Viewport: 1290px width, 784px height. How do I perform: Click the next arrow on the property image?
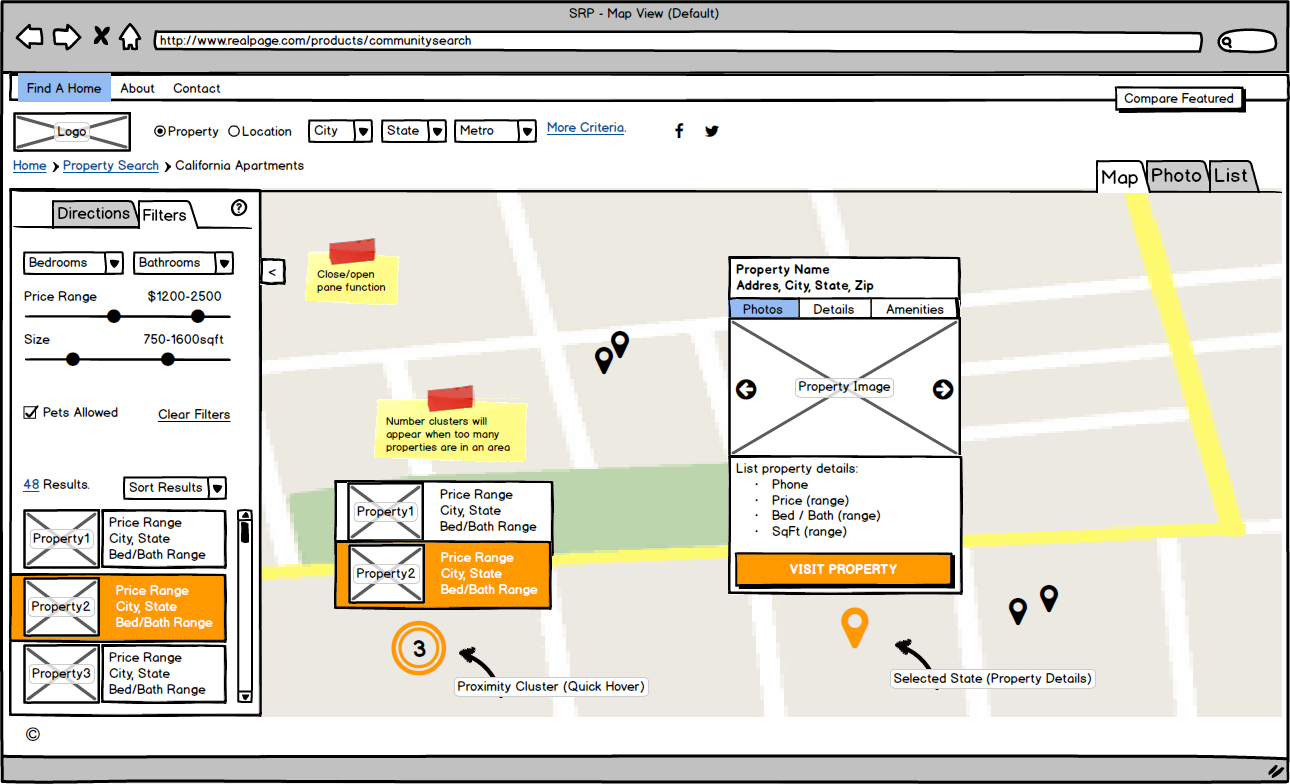942,389
